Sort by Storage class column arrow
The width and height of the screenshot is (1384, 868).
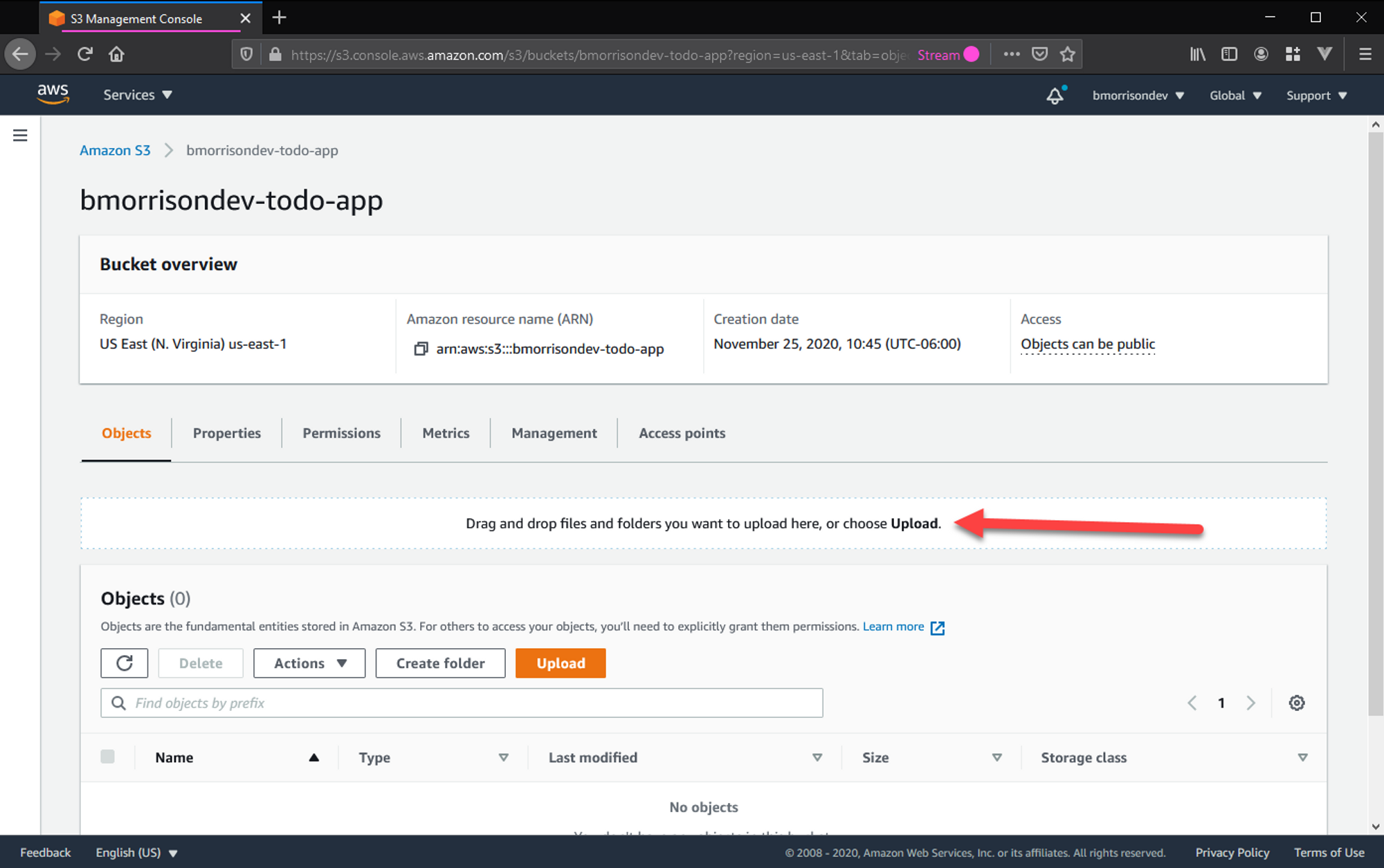[x=1302, y=757]
